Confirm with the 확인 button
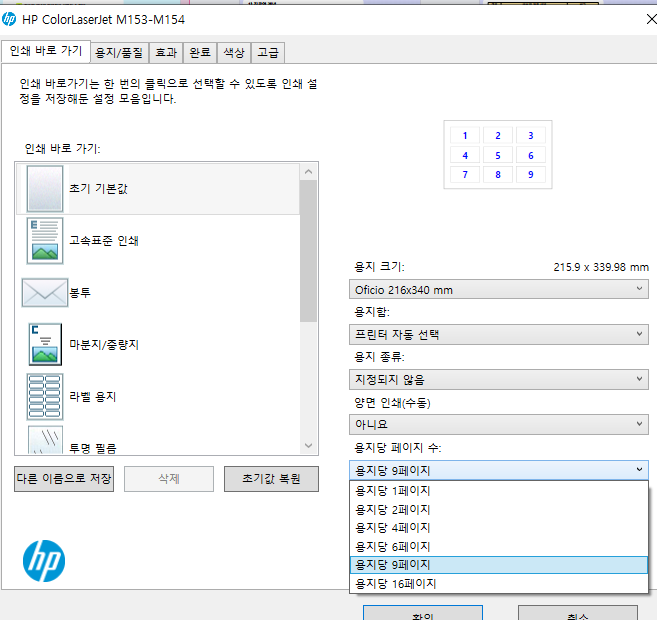657x620 pixels. point(423,613)
